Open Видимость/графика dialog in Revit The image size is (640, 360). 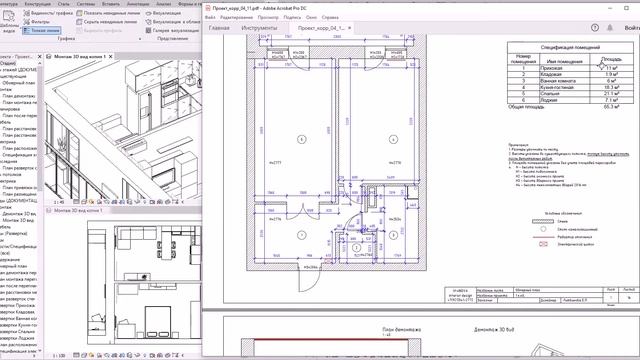click(x=48, y=13)
